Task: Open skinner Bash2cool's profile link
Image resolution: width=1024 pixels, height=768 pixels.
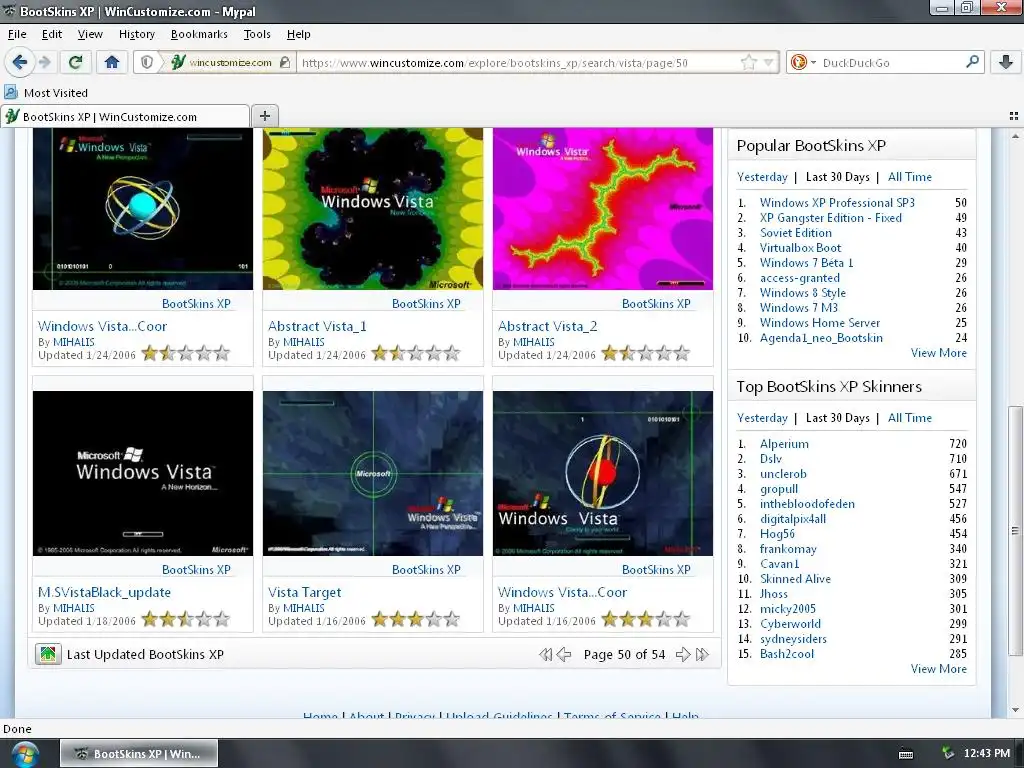Action: tap(787, 654)
